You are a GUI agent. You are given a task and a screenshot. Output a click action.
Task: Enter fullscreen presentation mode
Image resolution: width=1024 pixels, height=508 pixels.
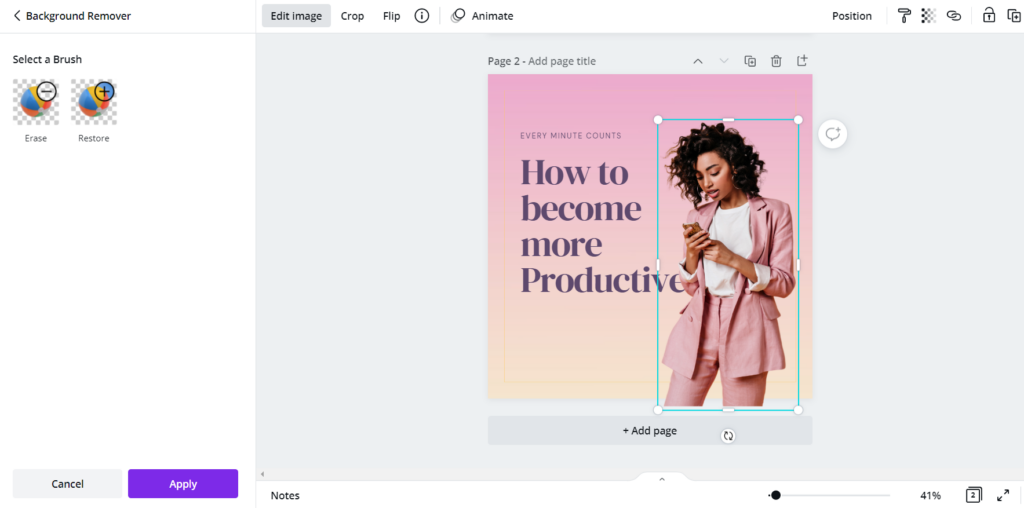[1003, 496]
